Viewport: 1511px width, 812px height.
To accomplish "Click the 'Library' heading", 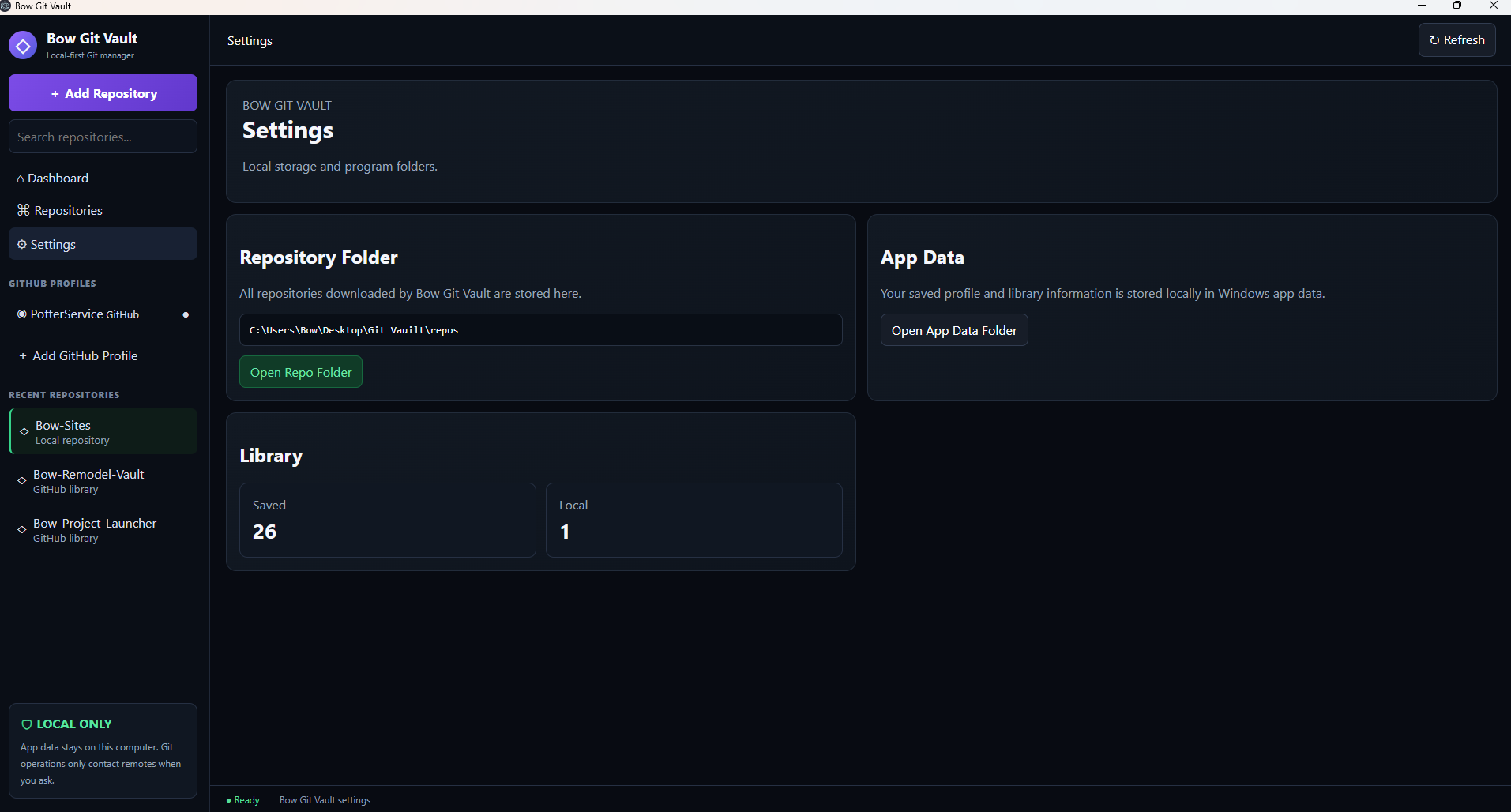I will tap(271, 456).
